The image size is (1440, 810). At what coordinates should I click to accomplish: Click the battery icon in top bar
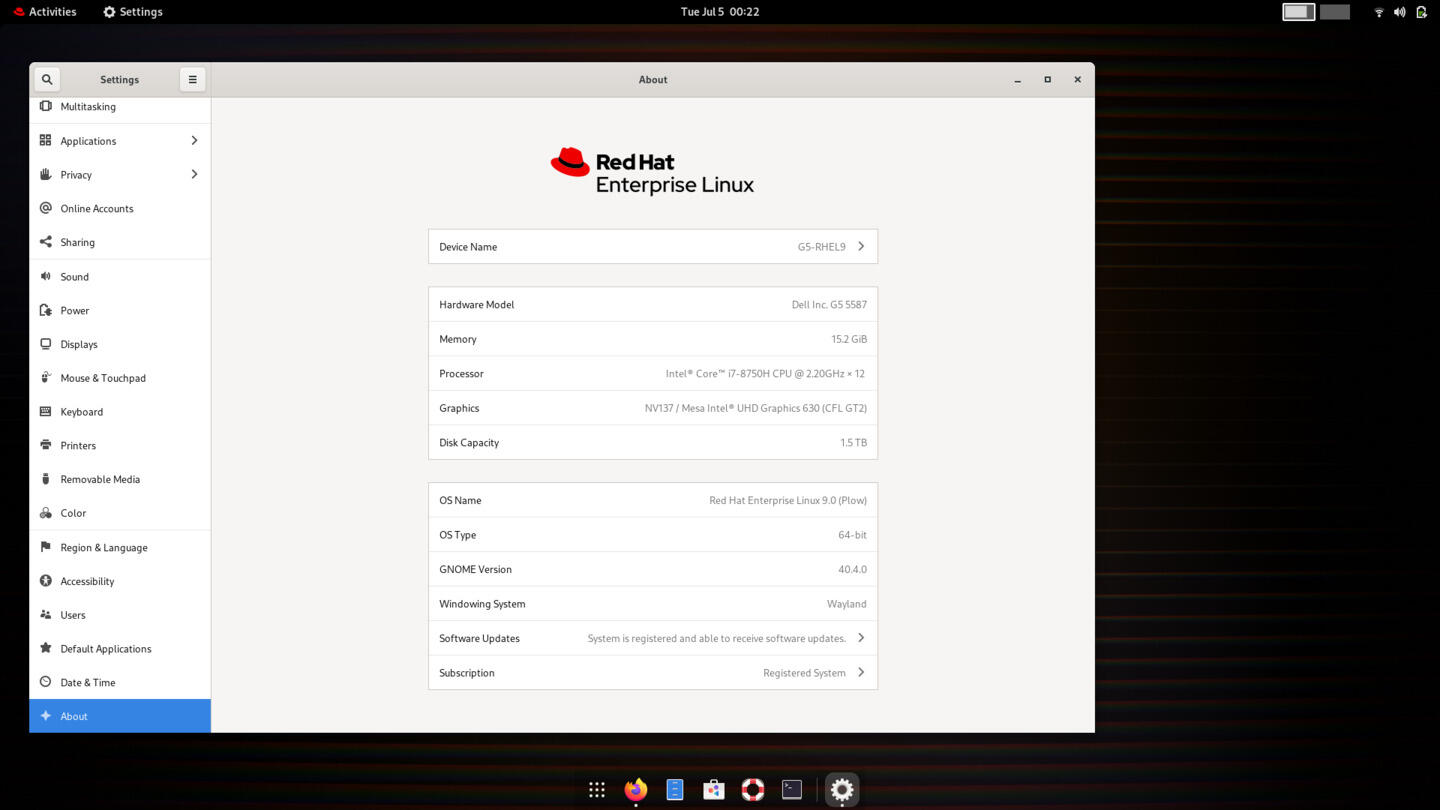click(1421, 12)
